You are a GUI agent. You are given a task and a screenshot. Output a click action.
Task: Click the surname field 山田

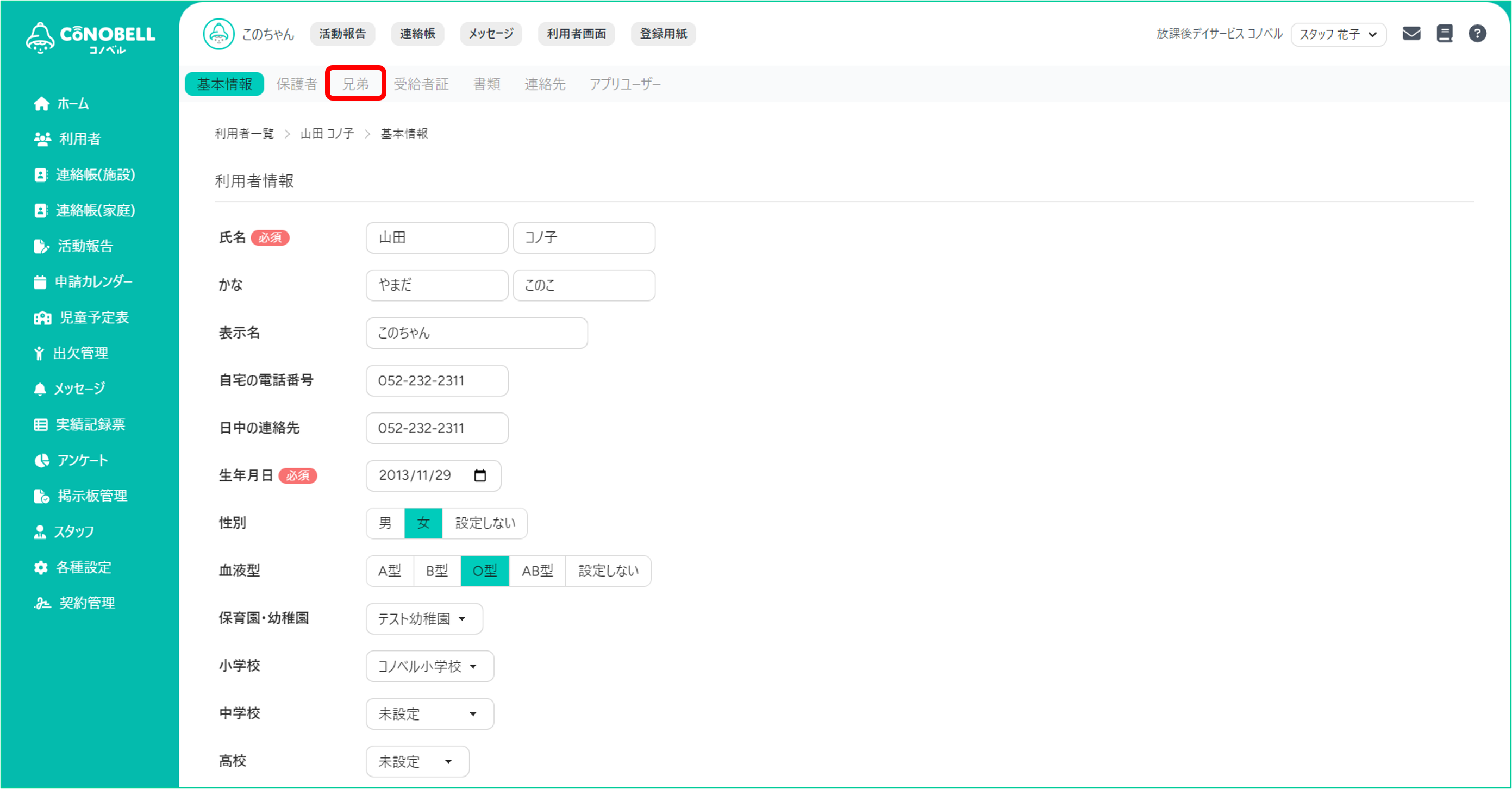tap(438, 238)
